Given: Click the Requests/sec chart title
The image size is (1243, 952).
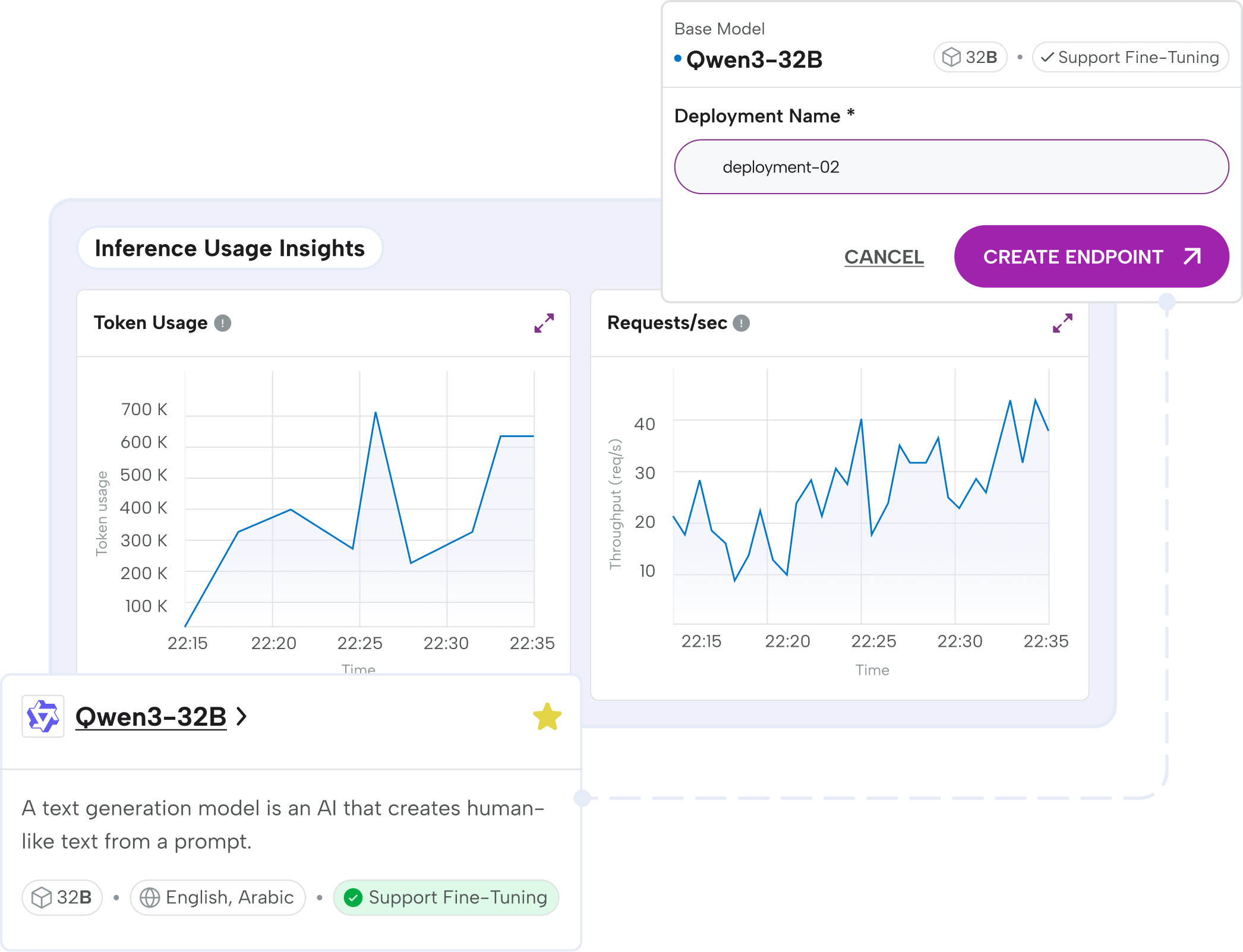Looking at the screenshot, I should (x=667, y=323).
